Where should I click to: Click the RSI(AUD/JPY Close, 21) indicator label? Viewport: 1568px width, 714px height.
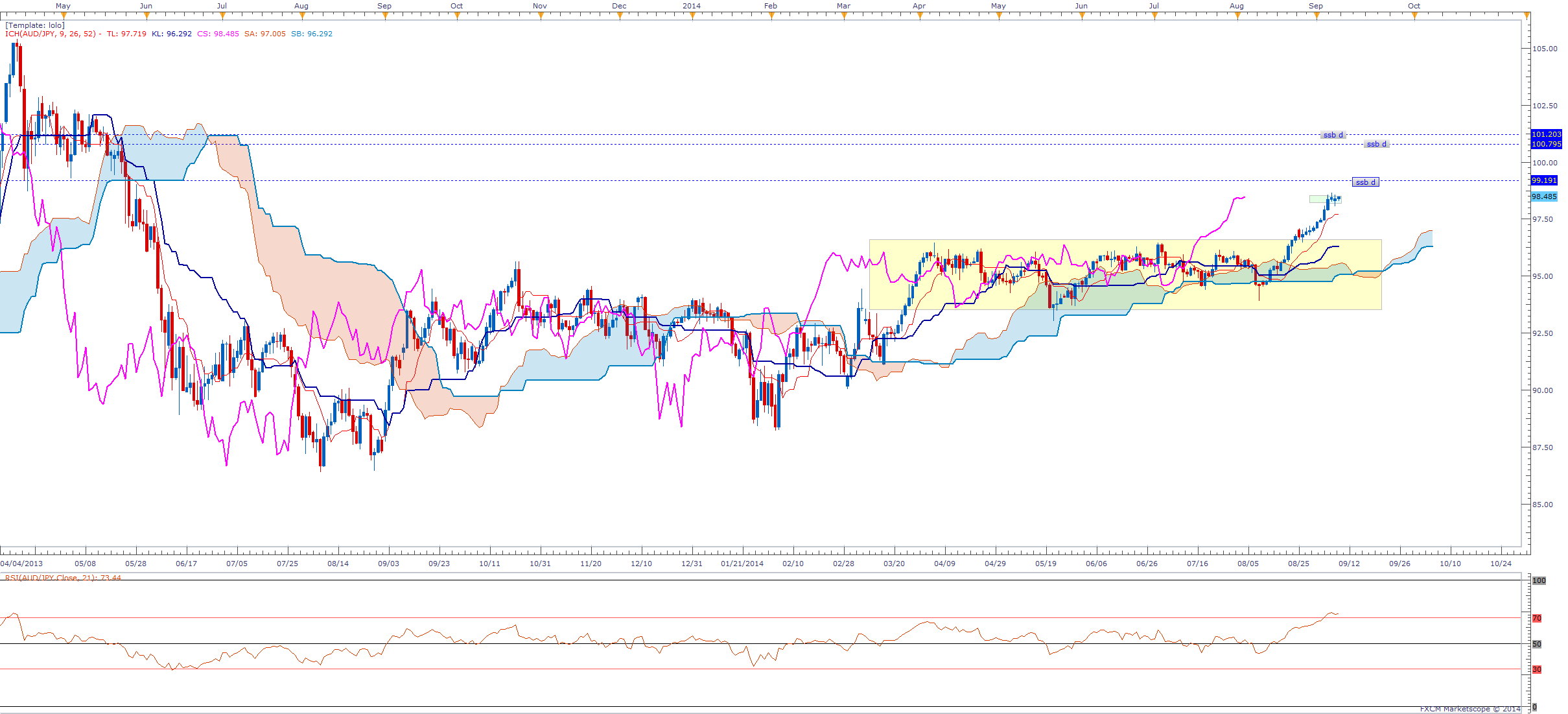click(52, 577)
